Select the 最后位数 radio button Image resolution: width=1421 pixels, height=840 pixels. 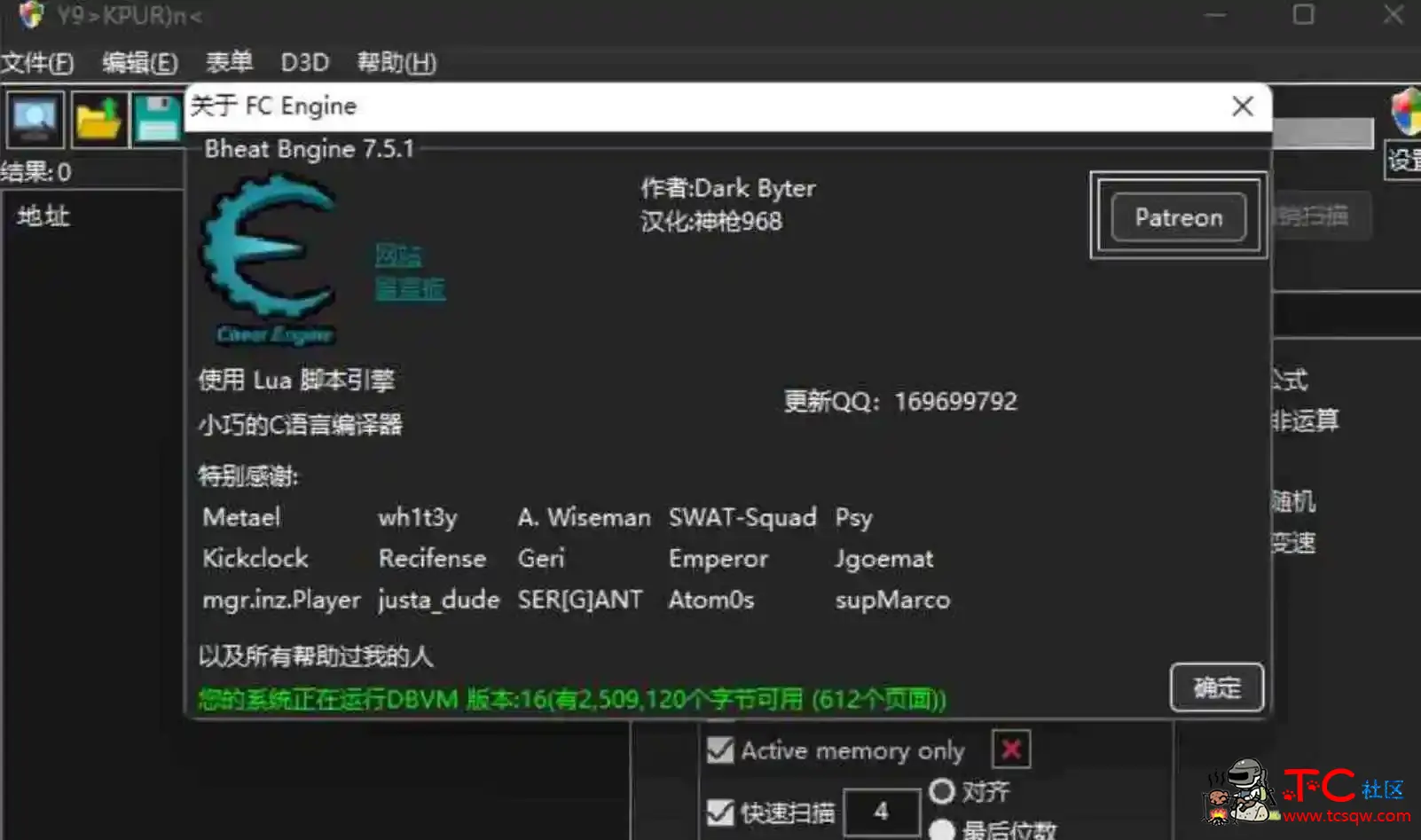[941, 831]
